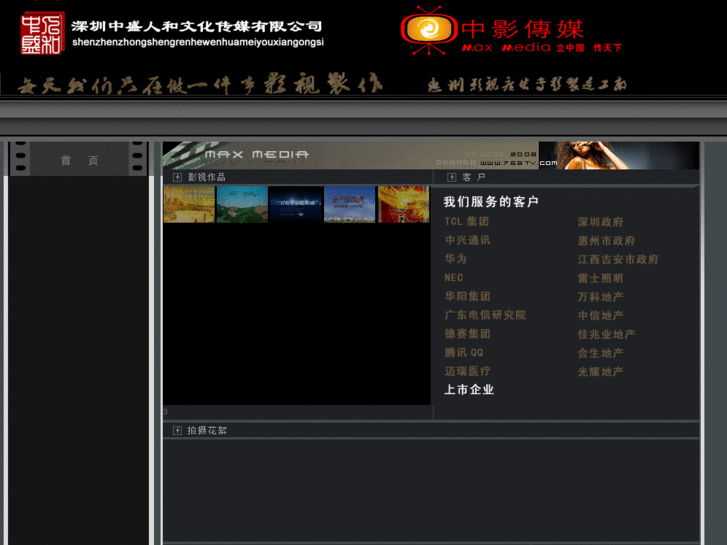
Task: Click the black video player area
Action: coord(297,314)
